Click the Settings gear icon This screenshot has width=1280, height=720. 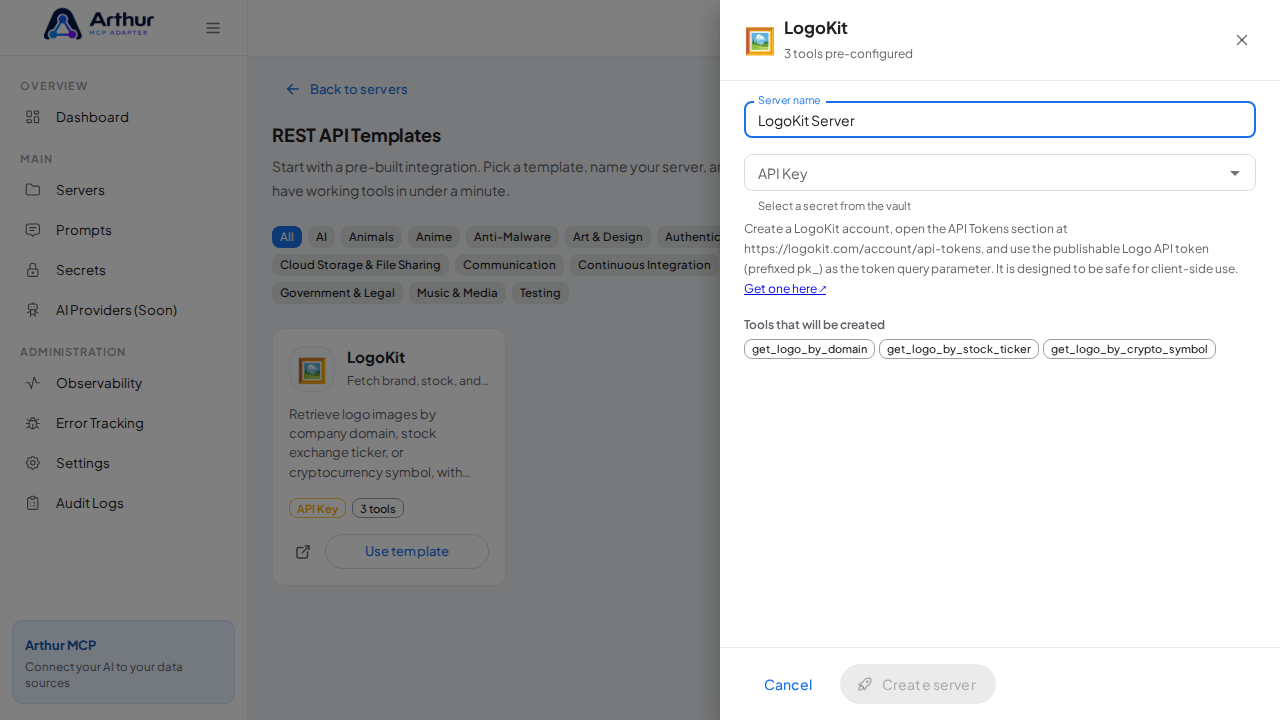tap(33, 463)
